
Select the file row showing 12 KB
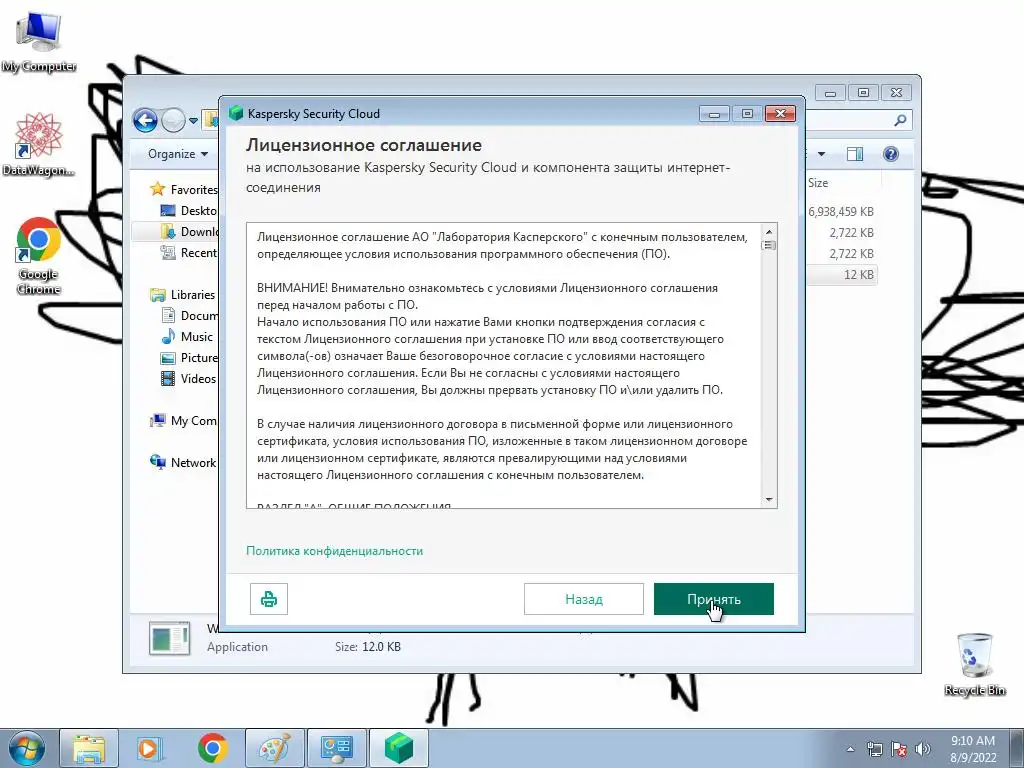[x=840, y=275]
